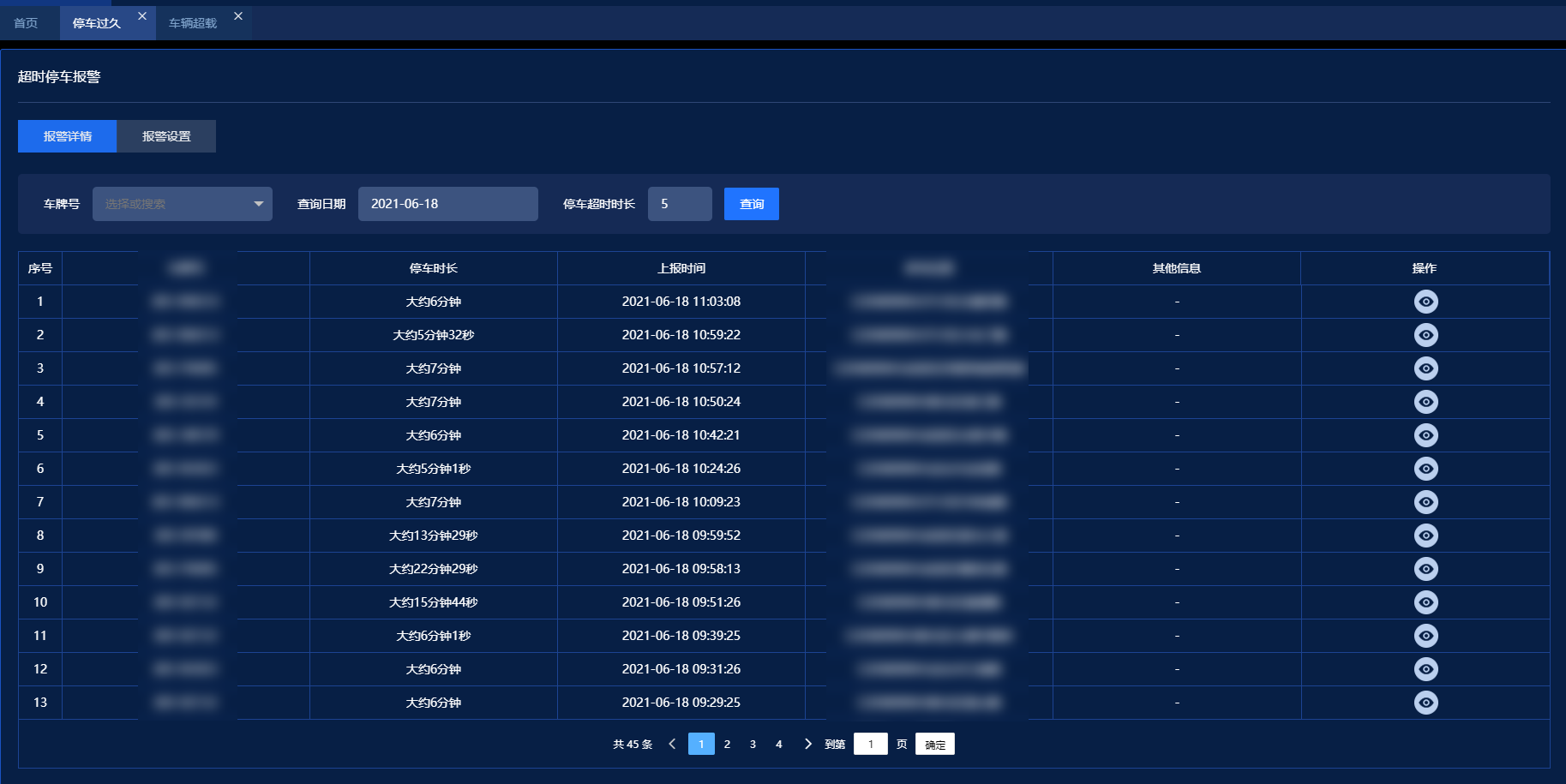The height and width of the screenshot is (784, 1566).
Task: Click the 停车超时时长 input field
Action: coord(679,204)
